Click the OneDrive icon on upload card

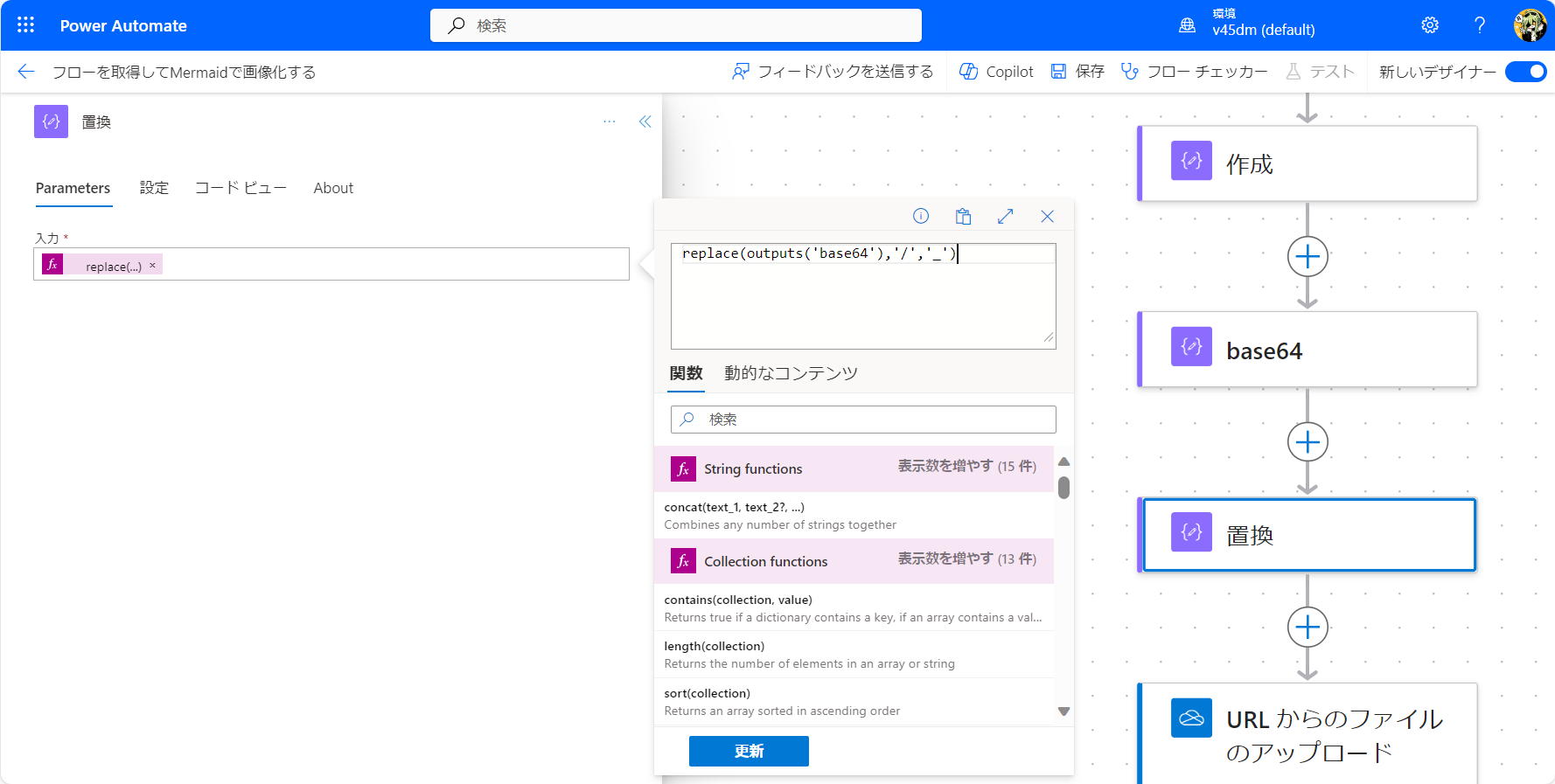click(1191, 718)
